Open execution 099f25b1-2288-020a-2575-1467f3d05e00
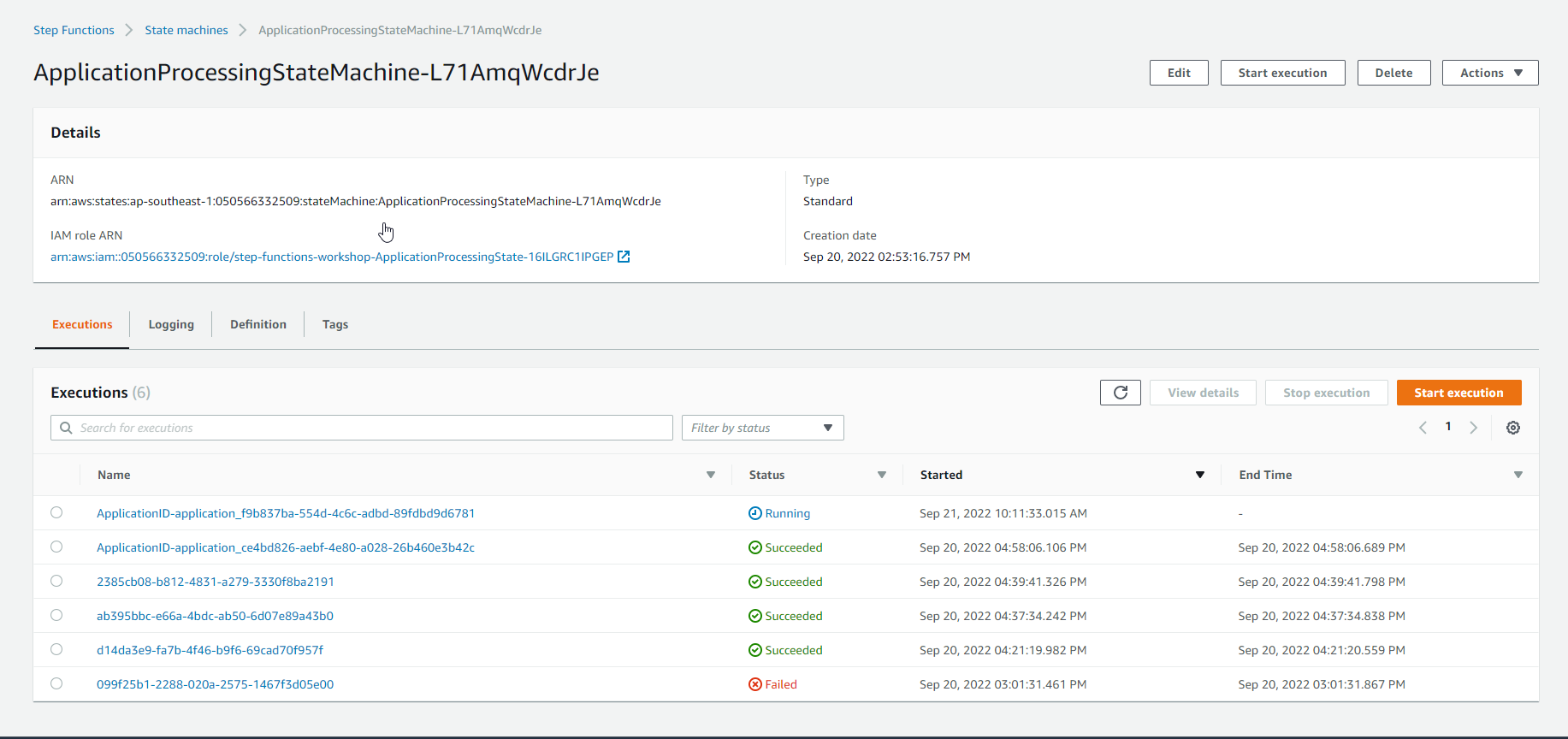Screen dimensions: 1568x739 (215, 684)
